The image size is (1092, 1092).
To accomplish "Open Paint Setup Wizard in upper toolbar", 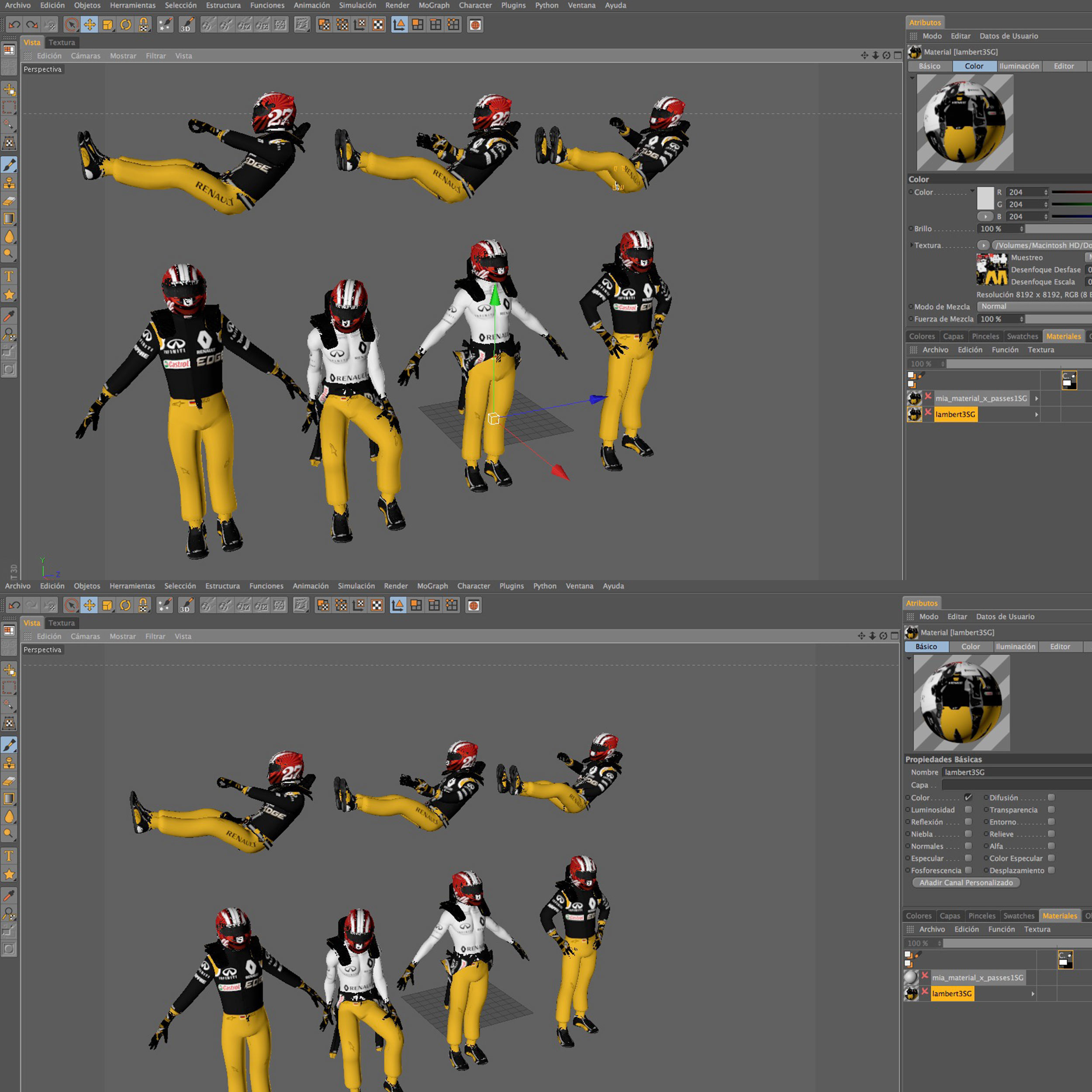I will [x=165, y=25].
